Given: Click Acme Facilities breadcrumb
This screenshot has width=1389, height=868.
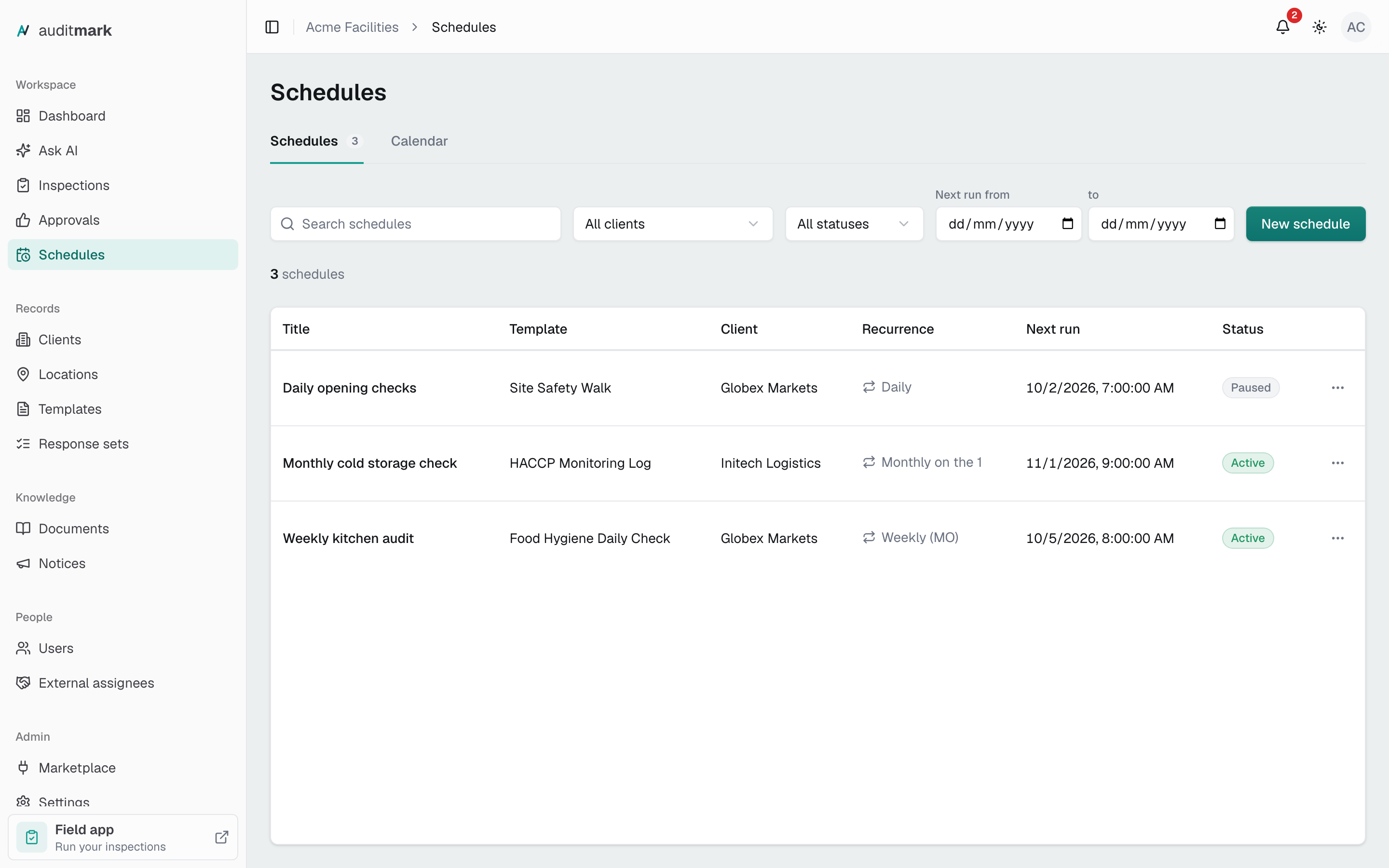Looking at the screenshot, I should pos(352,27).
